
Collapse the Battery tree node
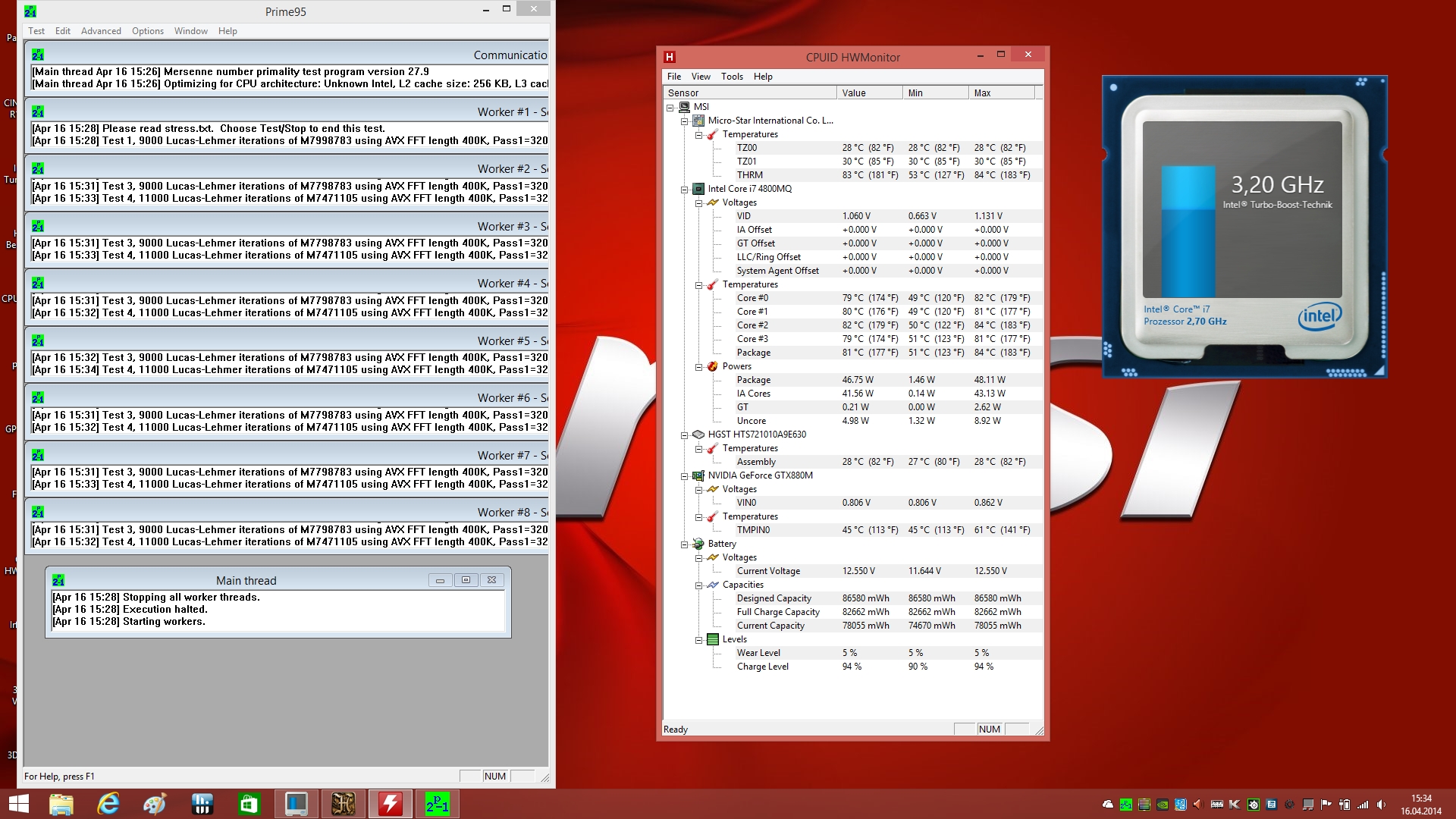point(684,544)
